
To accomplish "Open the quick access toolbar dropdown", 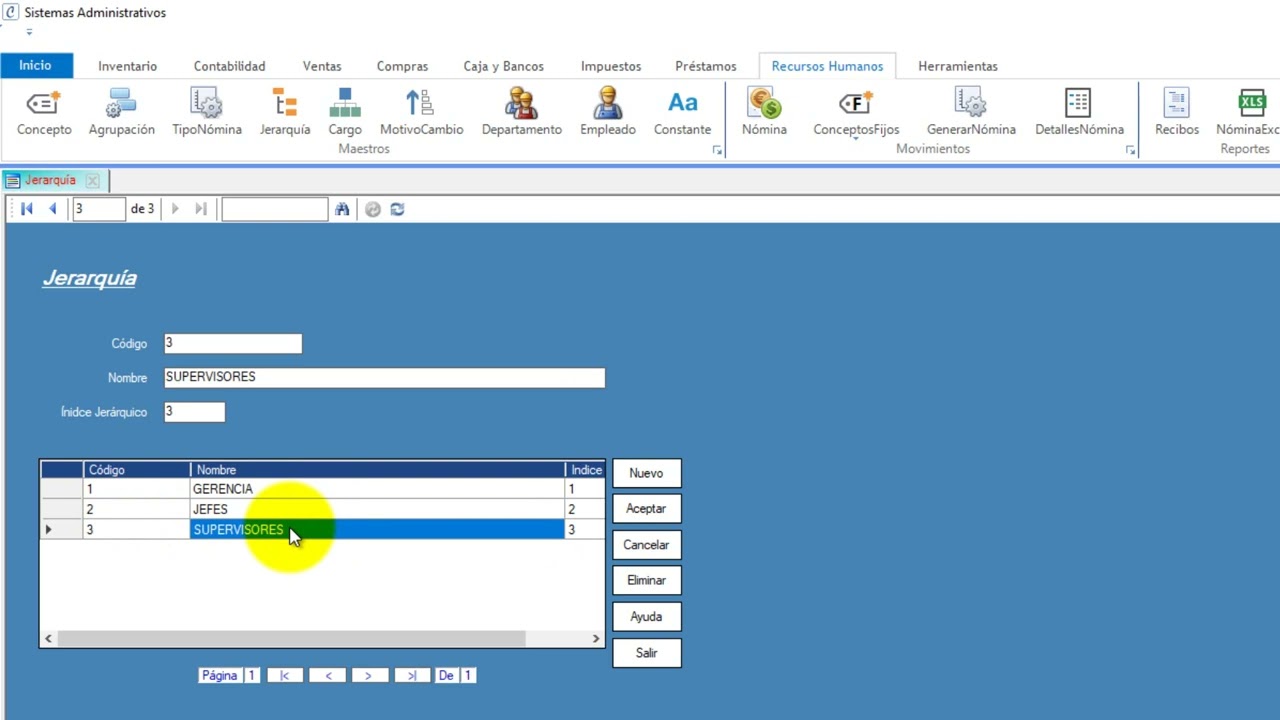I will click(29, 32).
